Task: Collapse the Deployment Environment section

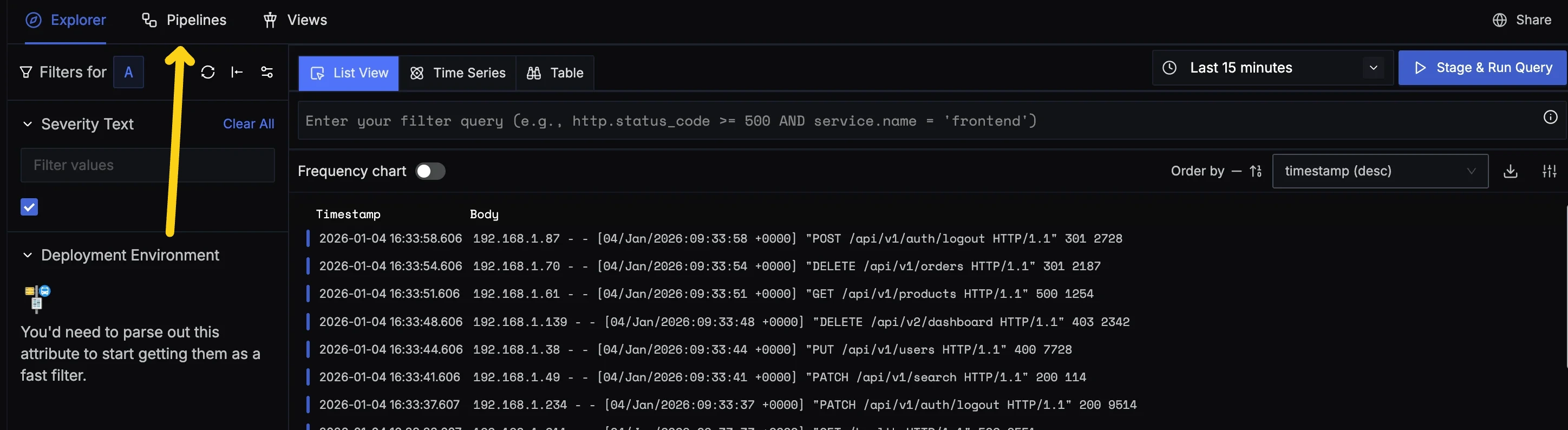Action: [28, 255]
